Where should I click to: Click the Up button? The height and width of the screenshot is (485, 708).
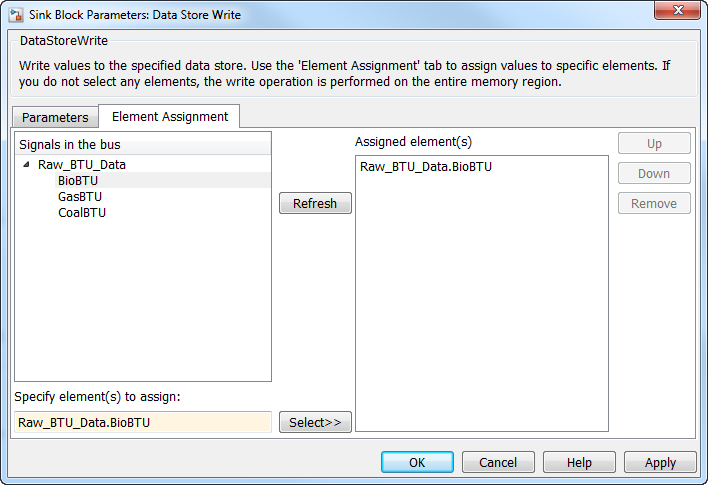(x=653, y=143)
